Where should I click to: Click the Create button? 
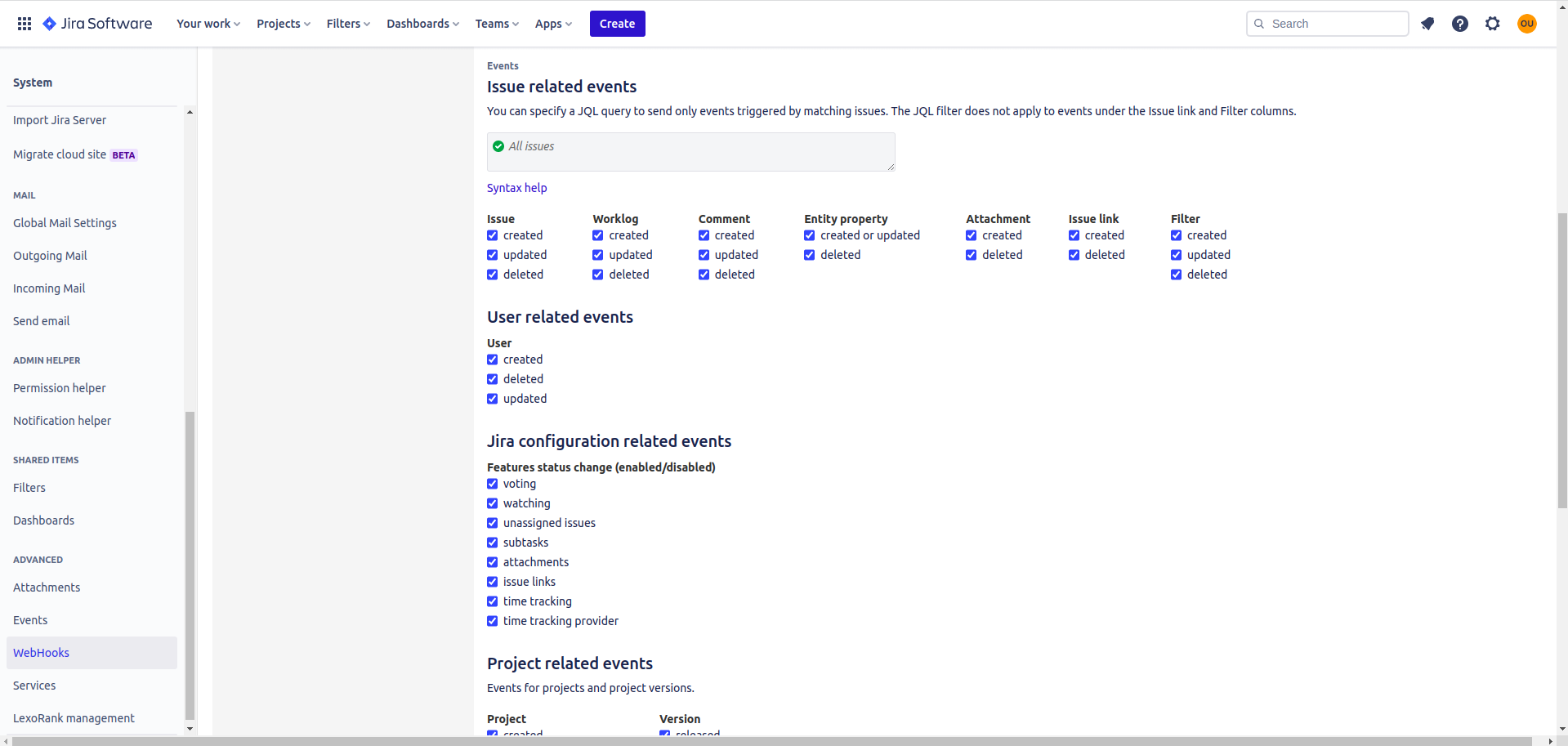(x=617, y=24)
